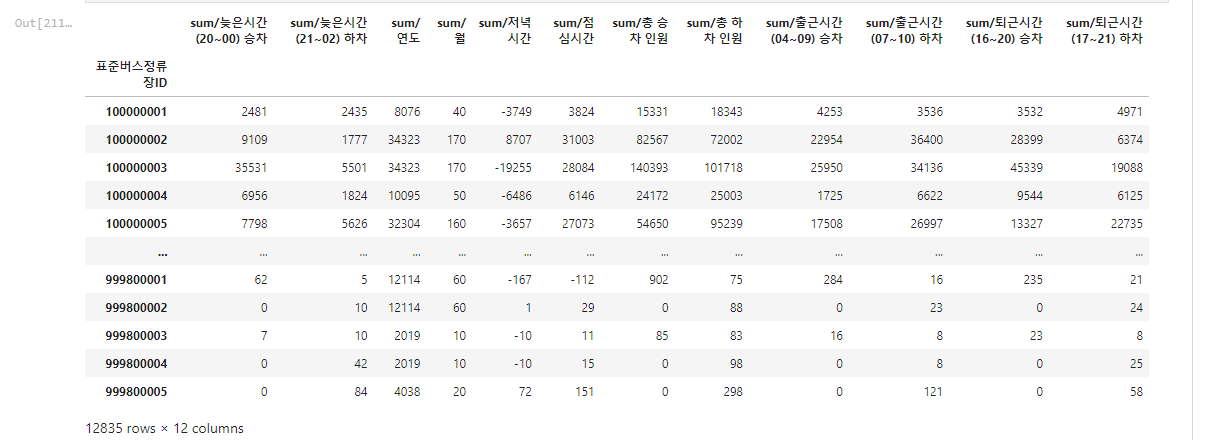Click the sum/저녁시간 column header

(x=505, y=31)
